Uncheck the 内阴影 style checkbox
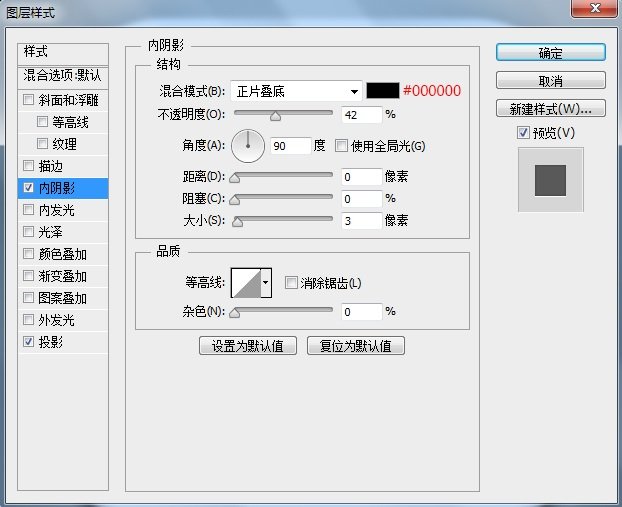622x507 pixels. point(29,188)
